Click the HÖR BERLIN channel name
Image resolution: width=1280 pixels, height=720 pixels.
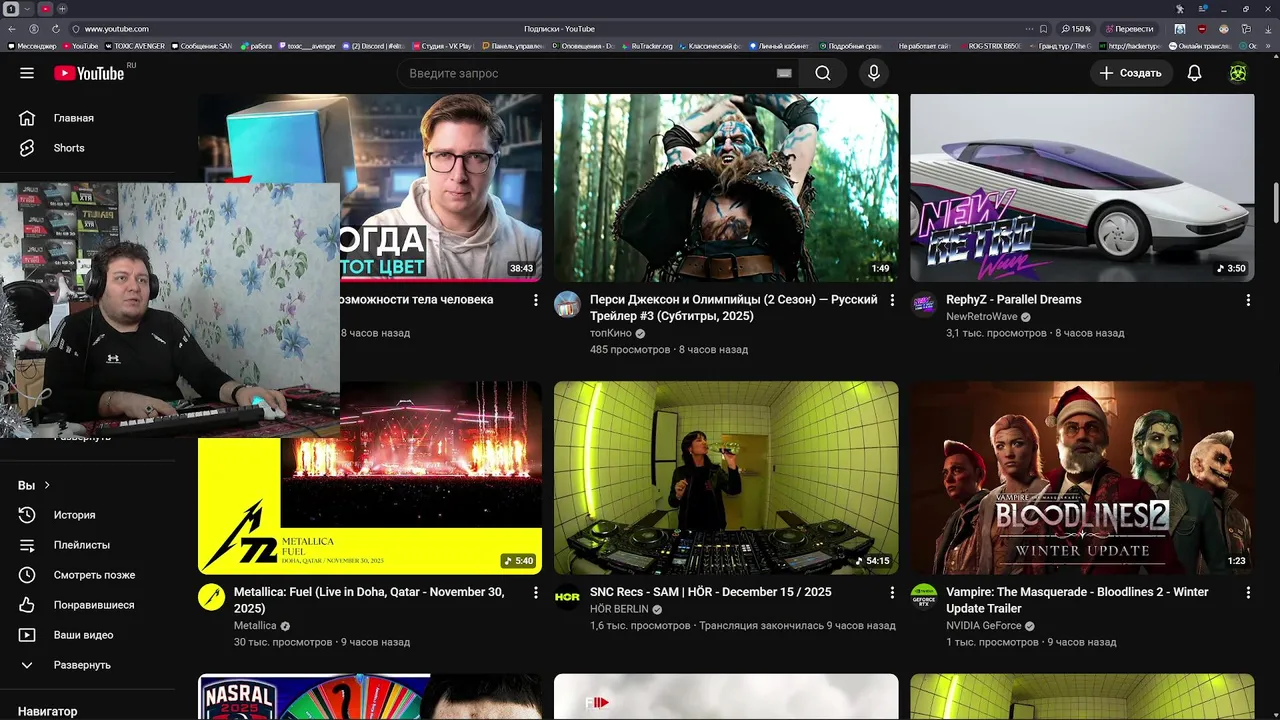[x=619, y=609]
